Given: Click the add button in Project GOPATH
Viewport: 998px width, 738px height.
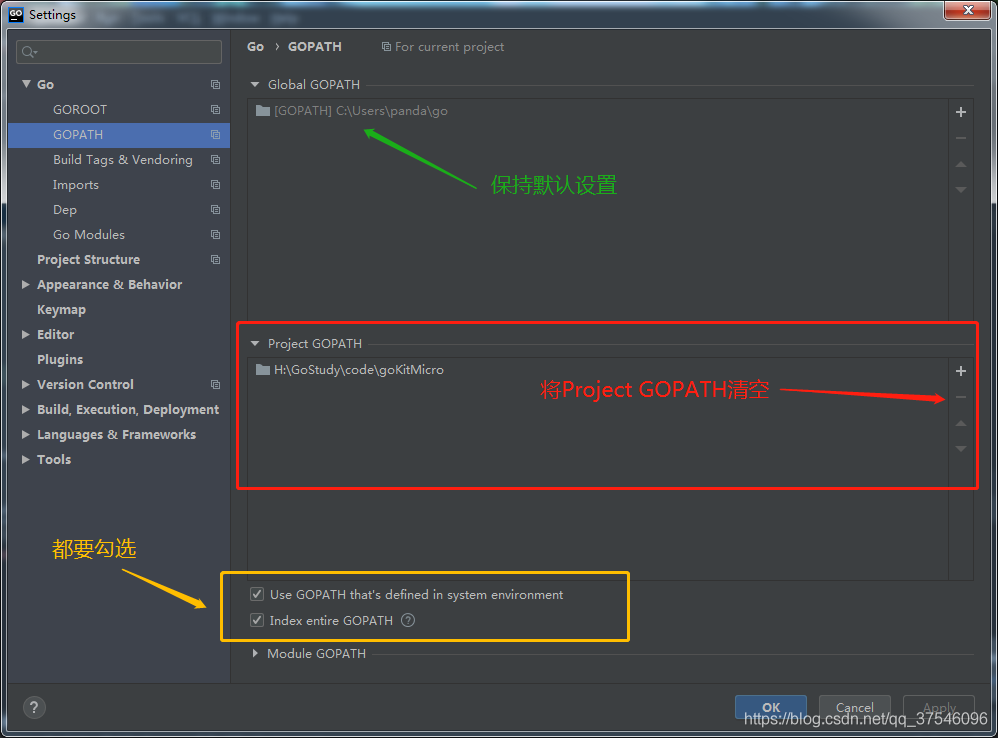Looking at the screenshot, I should point(961,371).
